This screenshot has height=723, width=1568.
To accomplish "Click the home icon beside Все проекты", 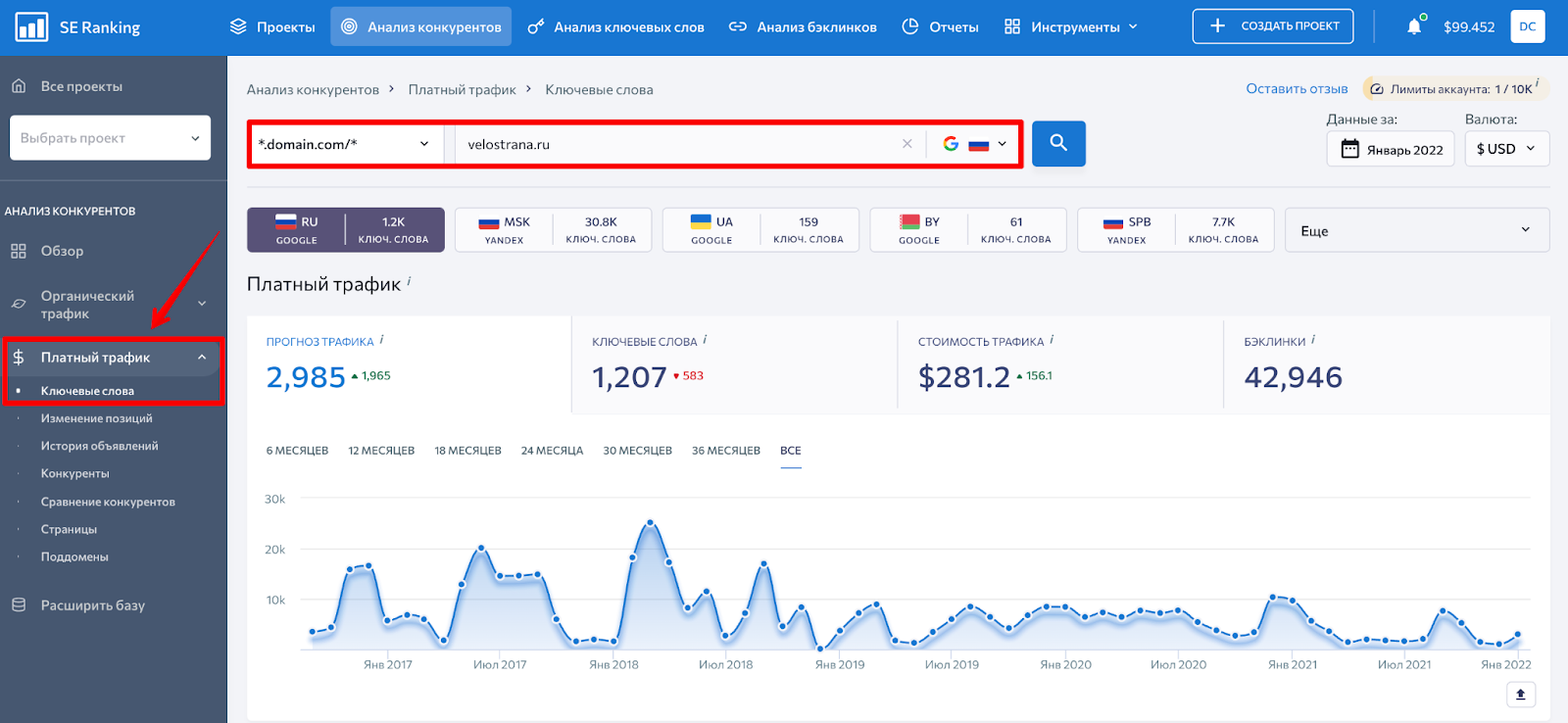I will (x=19, y=86).
